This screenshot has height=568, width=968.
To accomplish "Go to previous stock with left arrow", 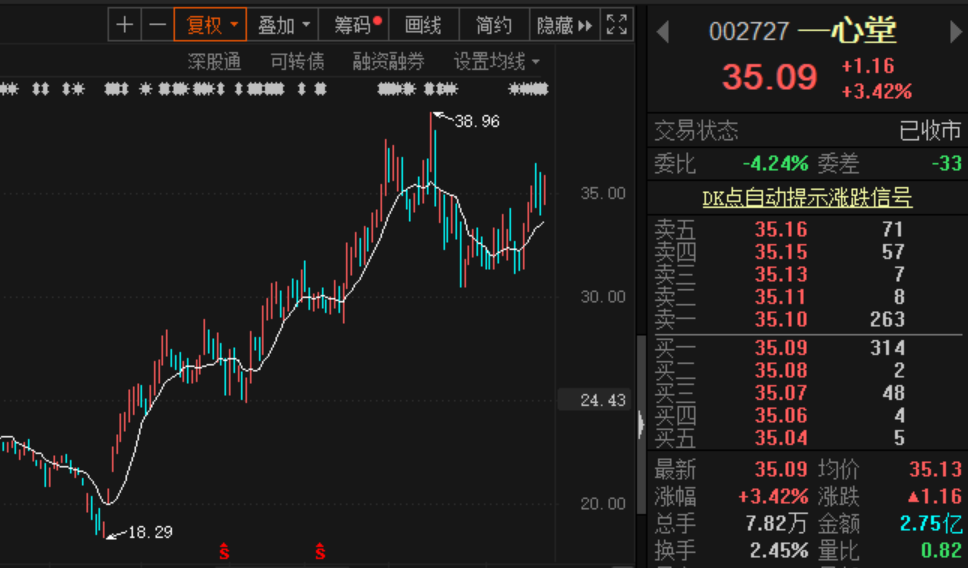I will [x=663, y=31].
